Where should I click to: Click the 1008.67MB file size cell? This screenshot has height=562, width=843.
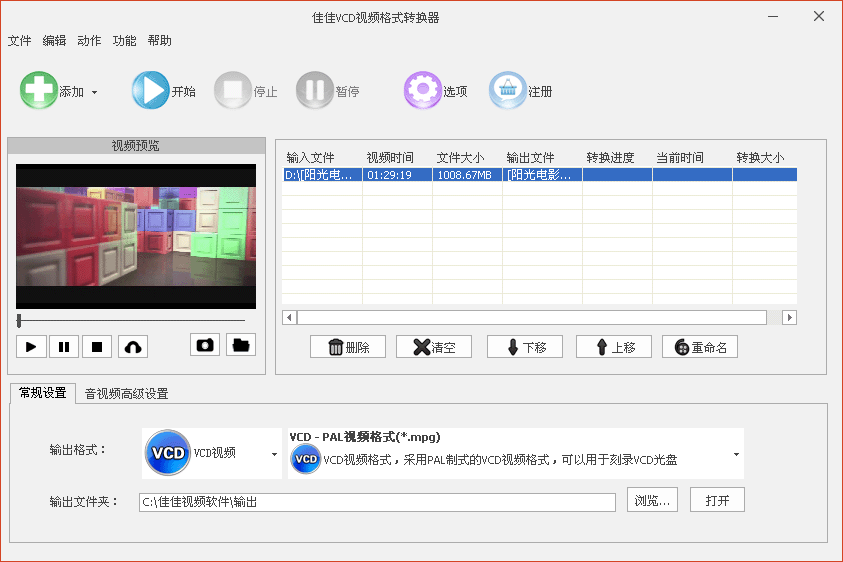point(467,175)
